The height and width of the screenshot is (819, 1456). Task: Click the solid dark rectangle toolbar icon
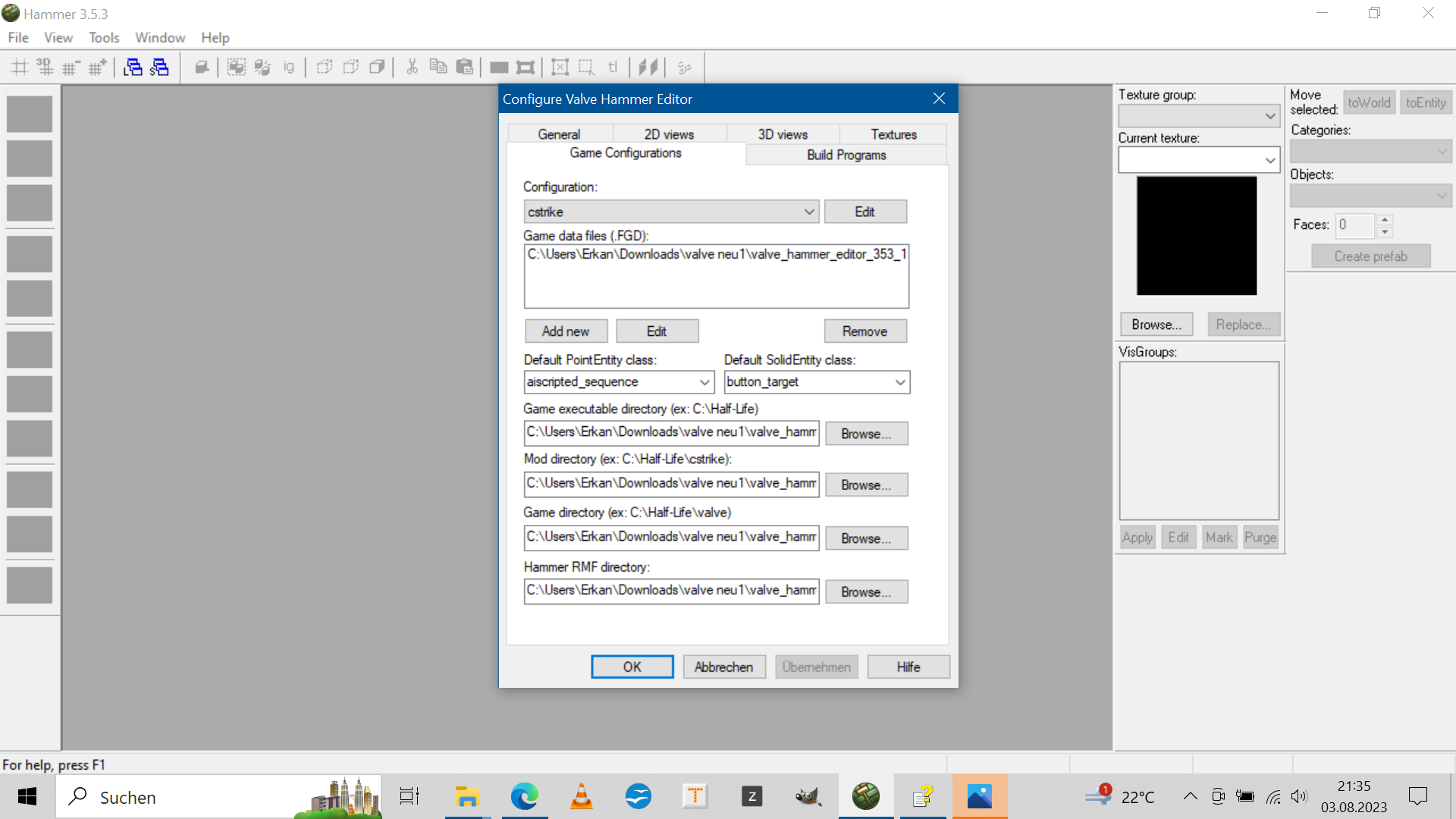499,67
